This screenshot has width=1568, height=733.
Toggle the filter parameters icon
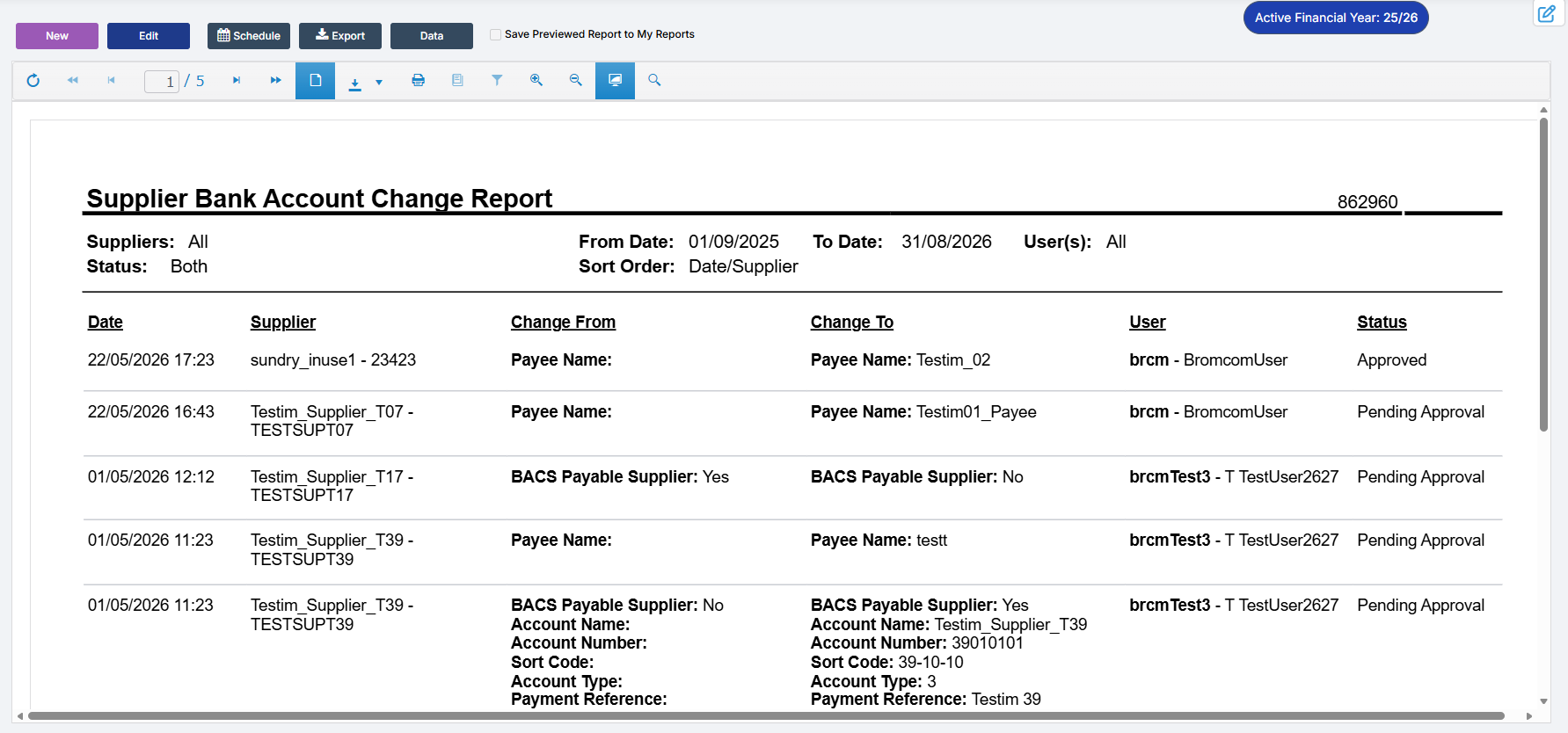point(497,81)
